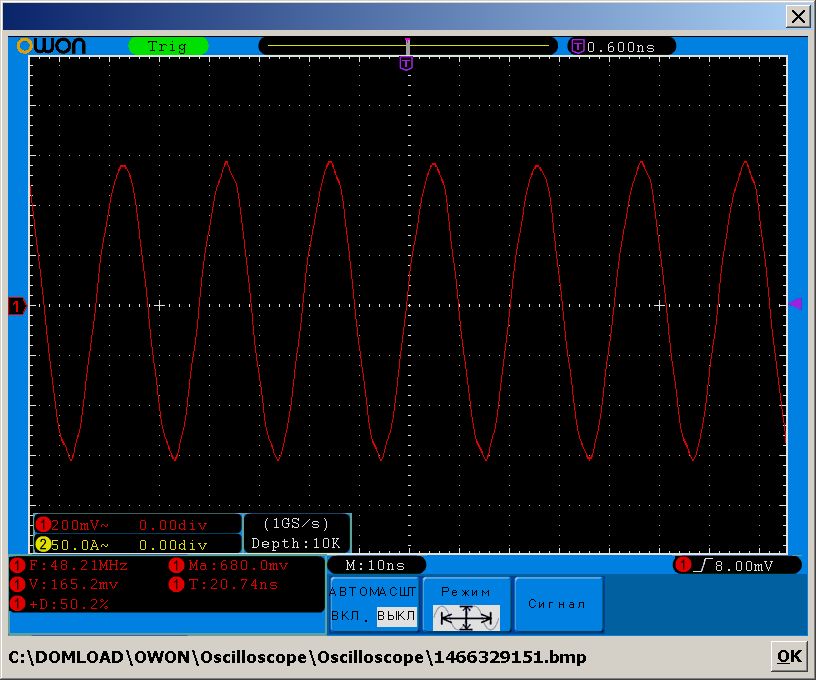Image resolution: width=816 pixels, height=680 pixels.
Task: Click the red channel 1 ground marker
Action: pos(17,306)
